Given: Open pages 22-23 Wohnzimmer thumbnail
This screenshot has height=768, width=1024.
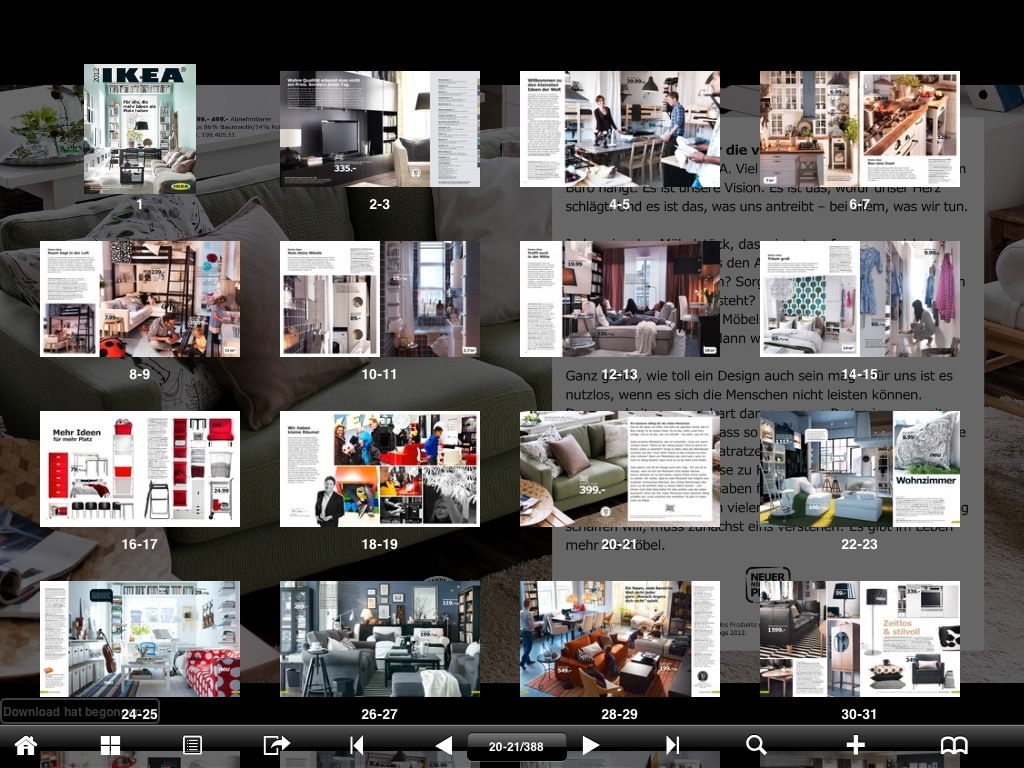Looking at the screenshot, I should tap(860, 469).
